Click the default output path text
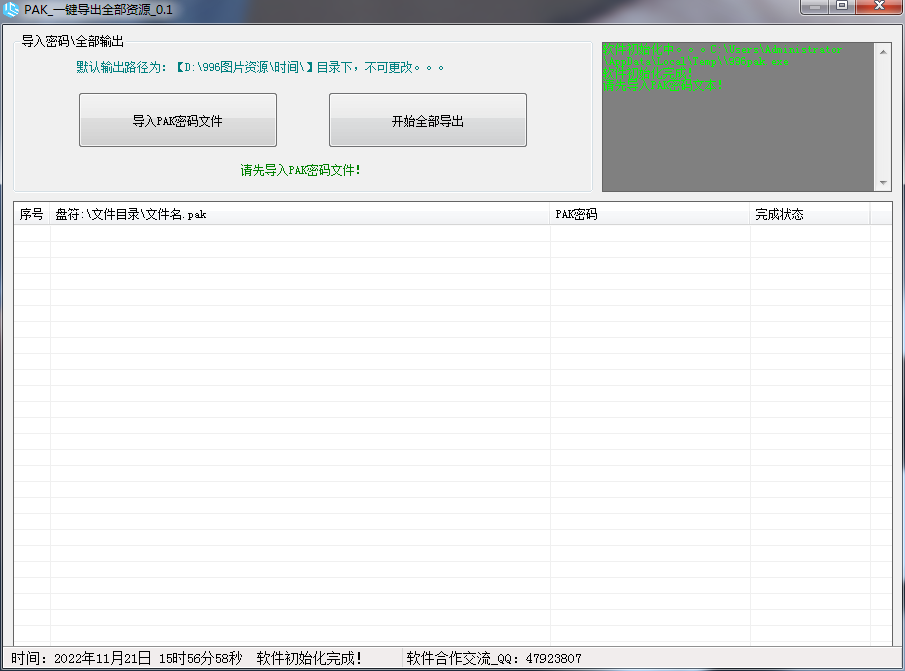This screenshot has width=905, height=671. tap(260, 67)
